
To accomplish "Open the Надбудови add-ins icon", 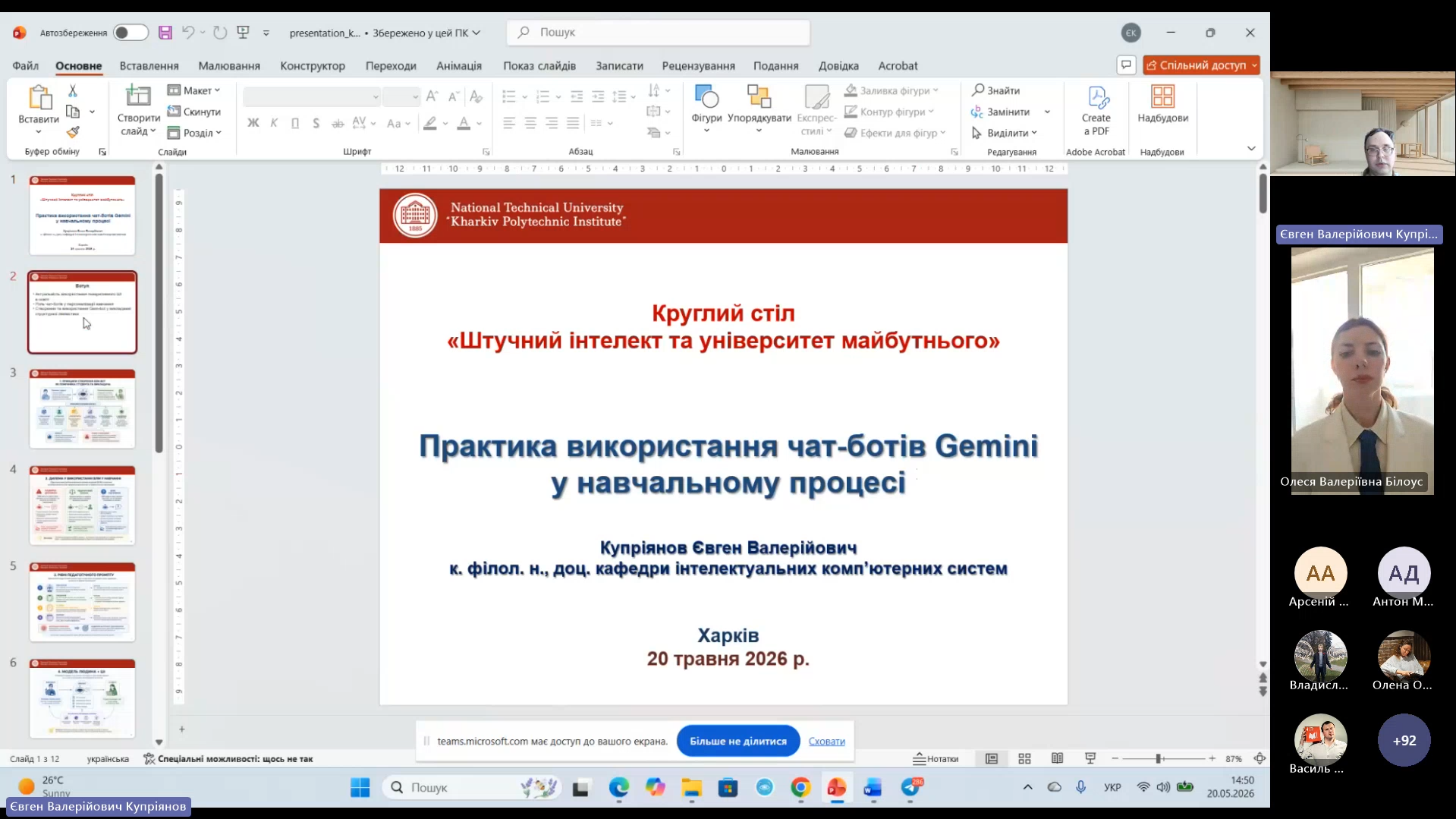I will click(x=1162, y=105).
